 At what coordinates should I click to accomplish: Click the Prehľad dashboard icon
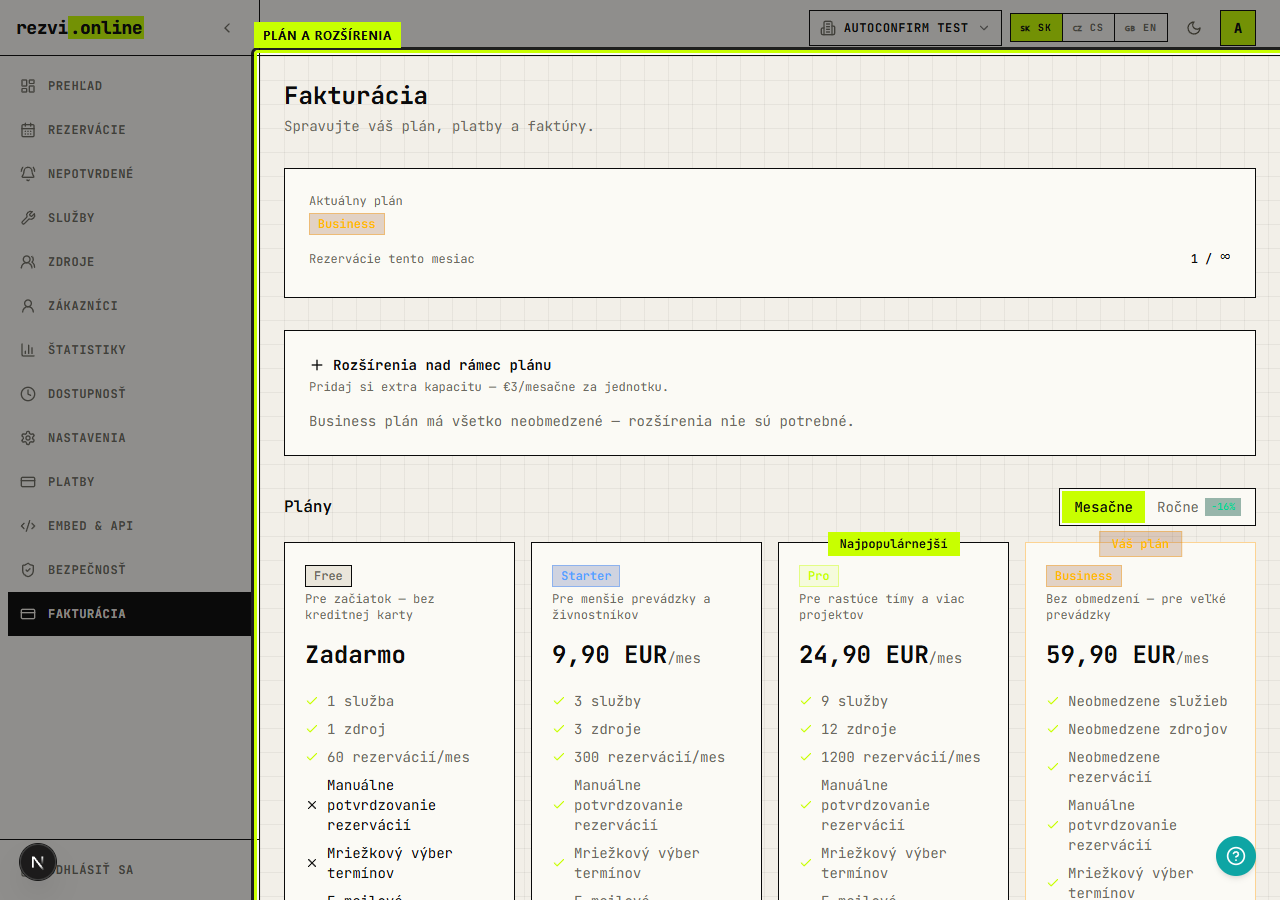click(x=28, y=86)
